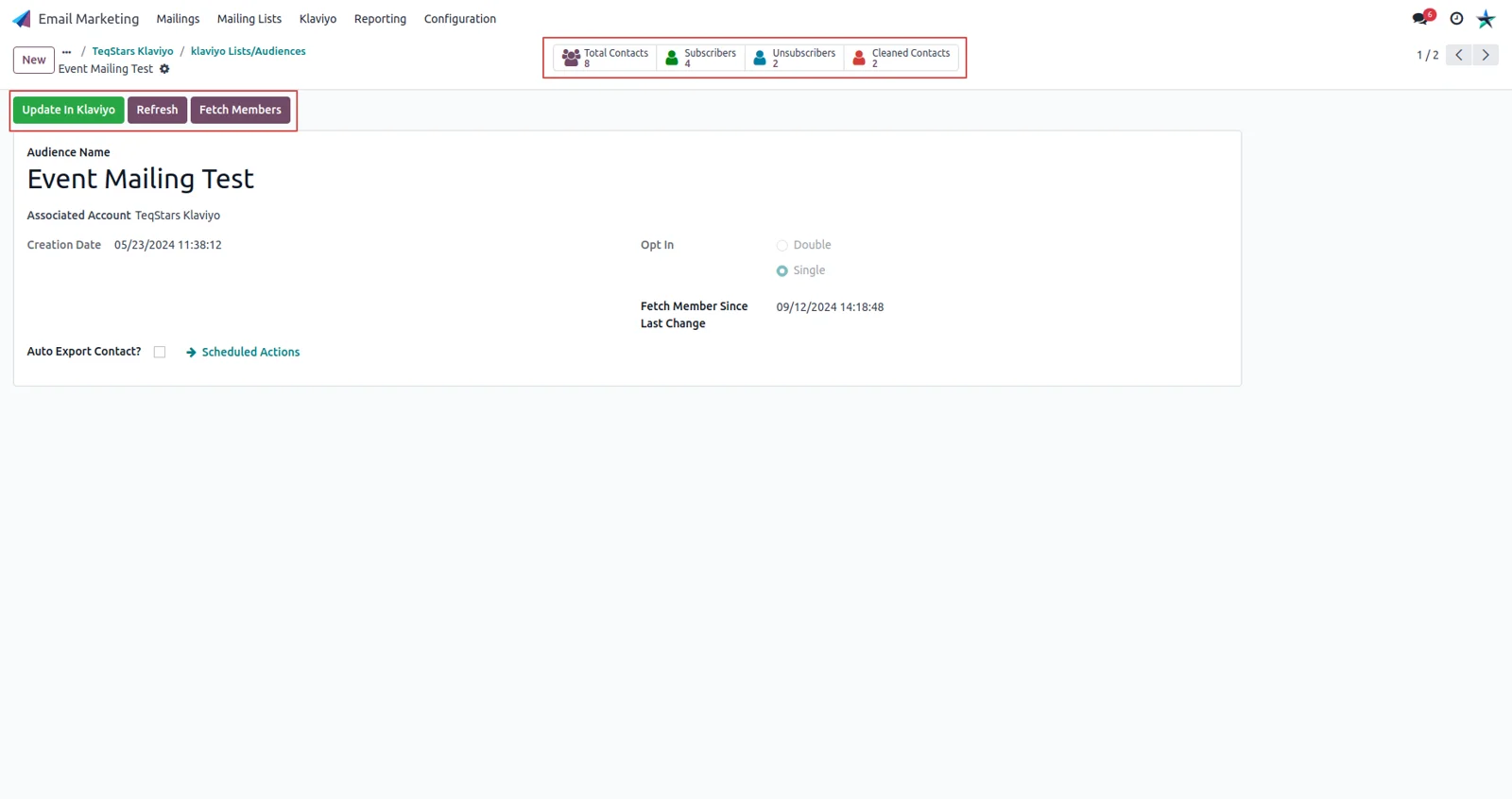This screenshot has width=1512, height=799.
Task: Open the Mailings menu
Action: click(178, 19)
